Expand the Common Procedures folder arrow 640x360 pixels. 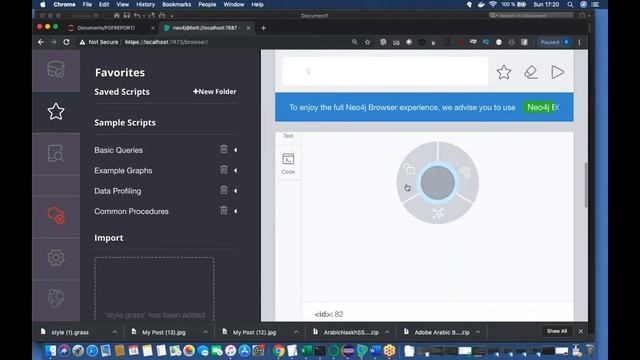[236, 211]
